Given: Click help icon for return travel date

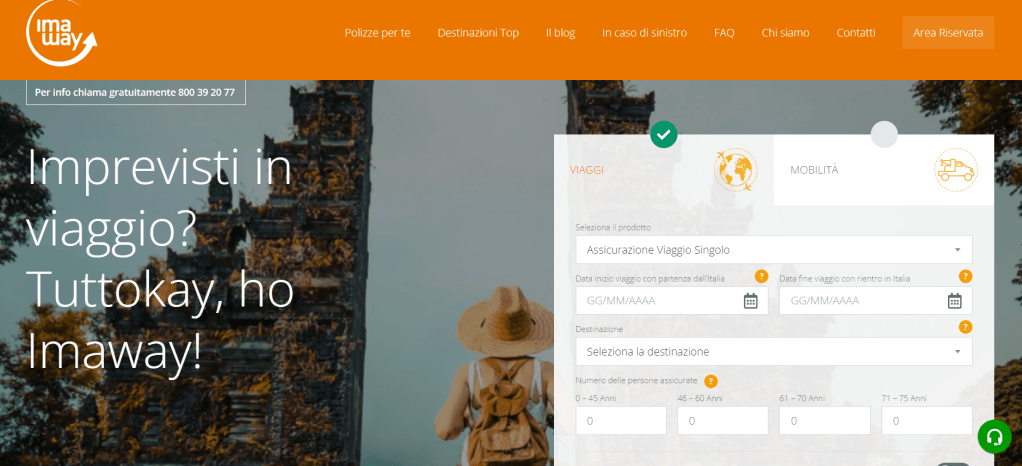Looking at the screenshot, I should (x=965, y=277).
